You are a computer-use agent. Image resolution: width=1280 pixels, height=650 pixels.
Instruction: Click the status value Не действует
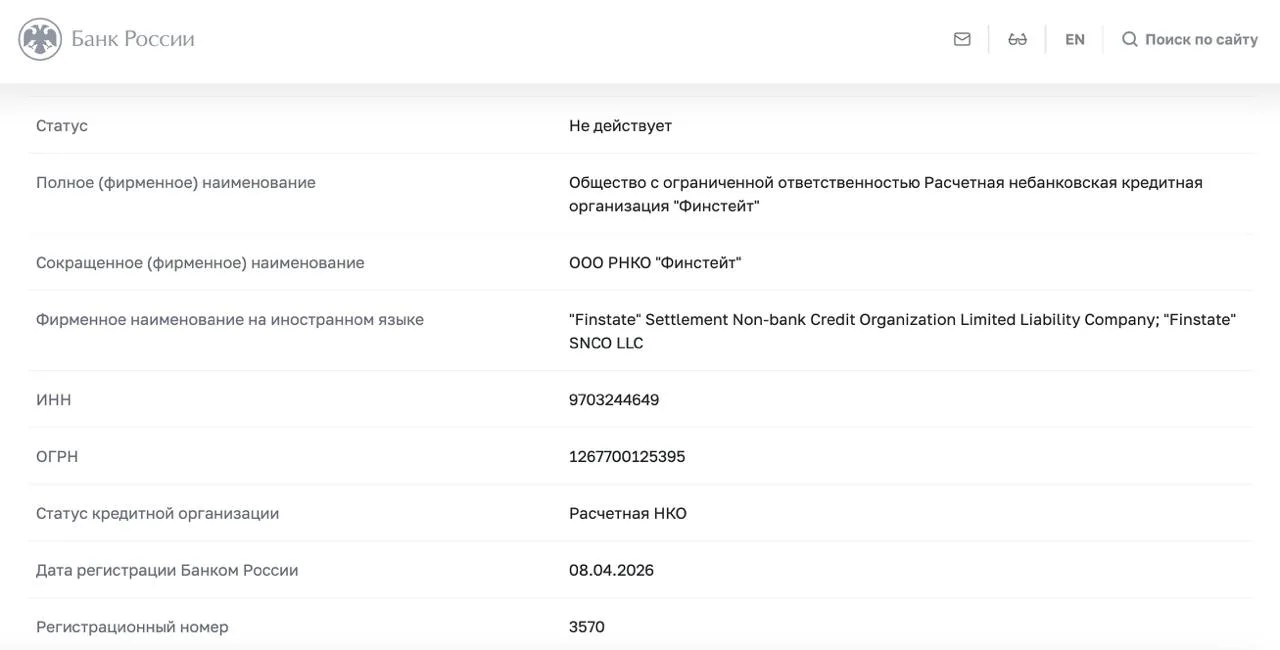pyautogui.click(x=620, y=126)
